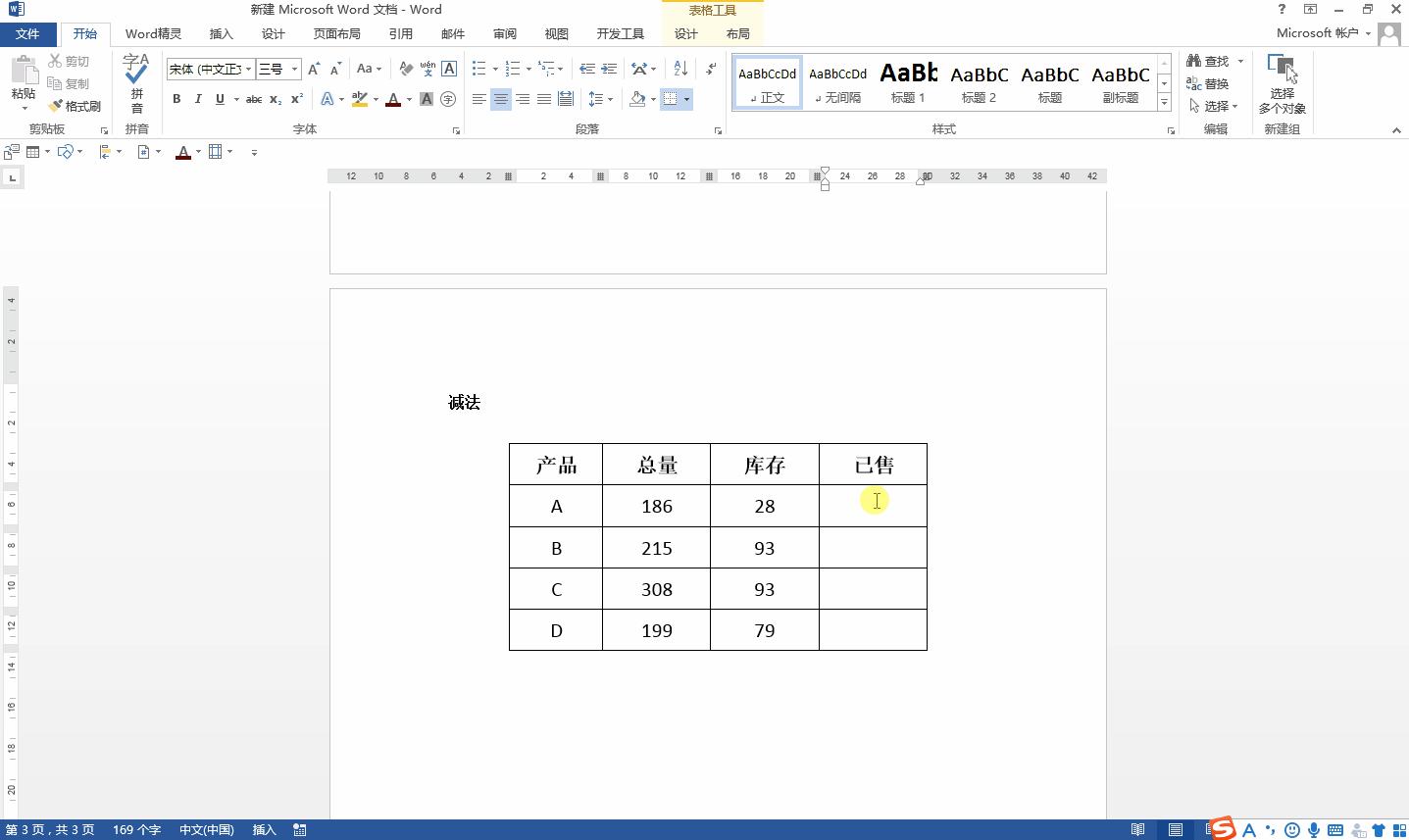Enable center paragraph alignment
The image size is (1409, 840).
[500, 98]
